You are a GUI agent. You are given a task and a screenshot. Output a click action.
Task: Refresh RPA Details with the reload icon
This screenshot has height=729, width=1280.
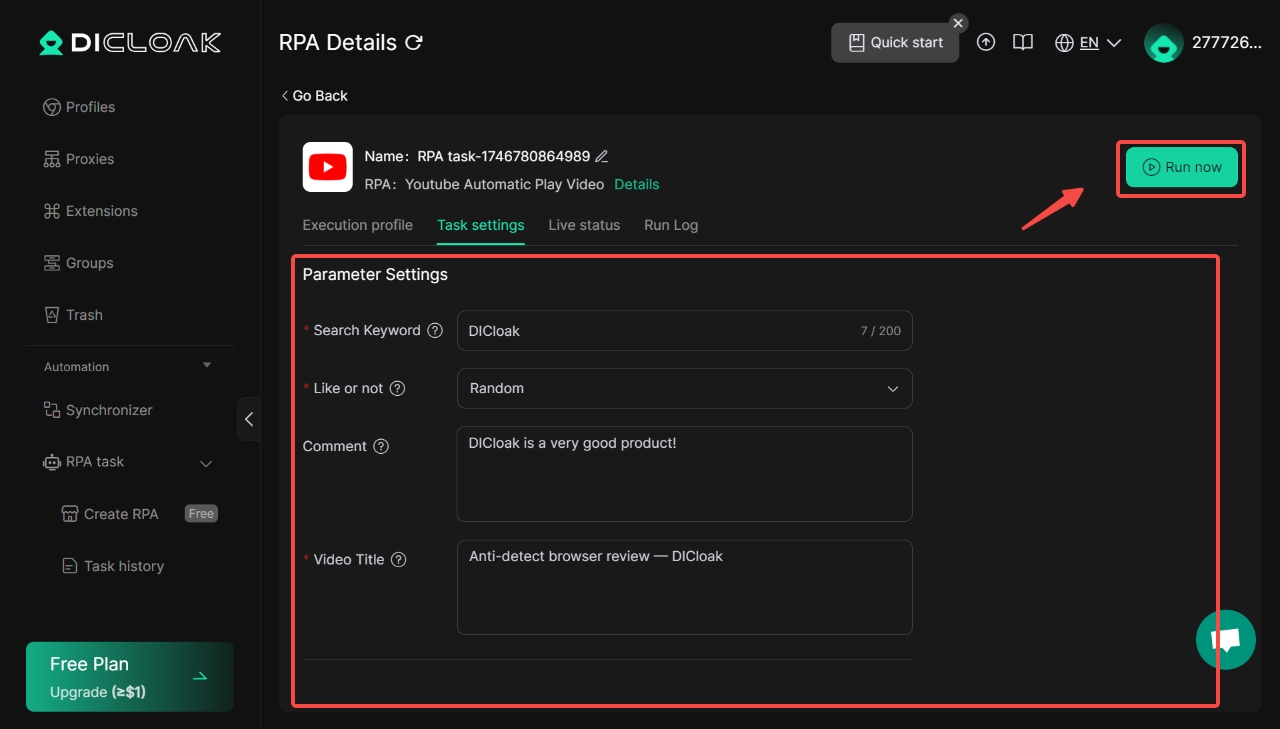point(414,43)
